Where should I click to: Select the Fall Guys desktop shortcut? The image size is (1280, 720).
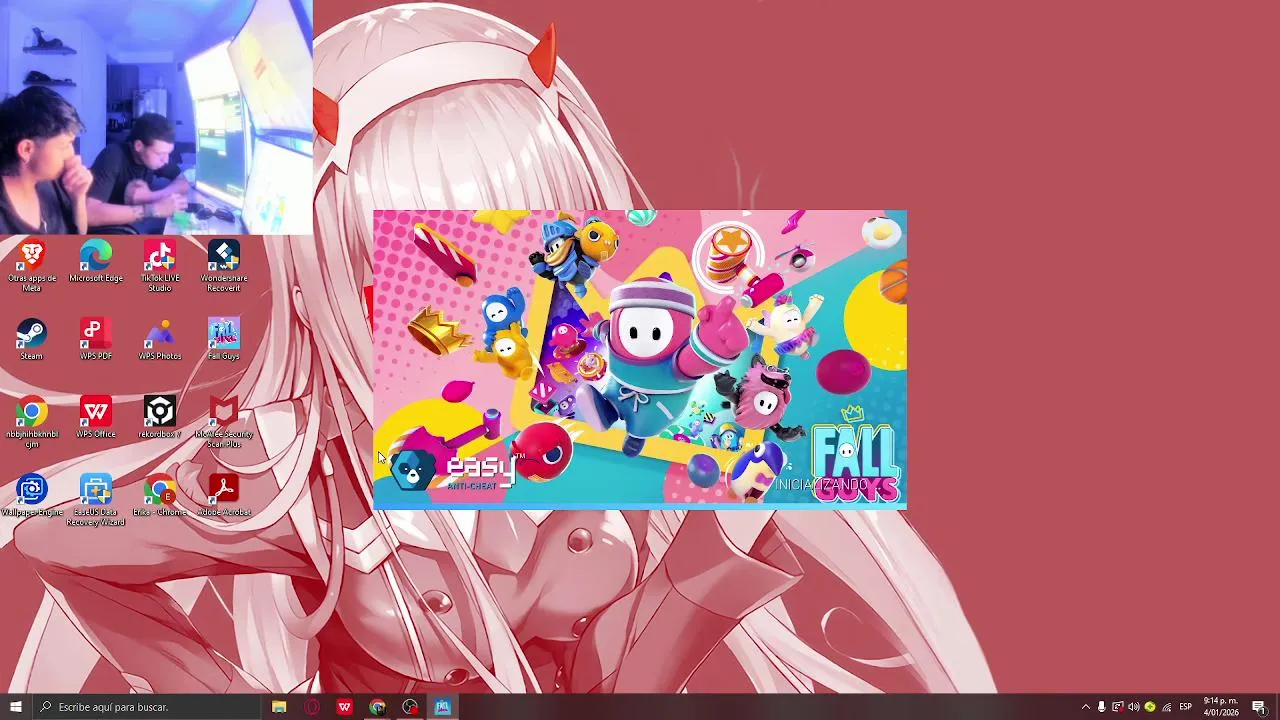click(224, 340)
